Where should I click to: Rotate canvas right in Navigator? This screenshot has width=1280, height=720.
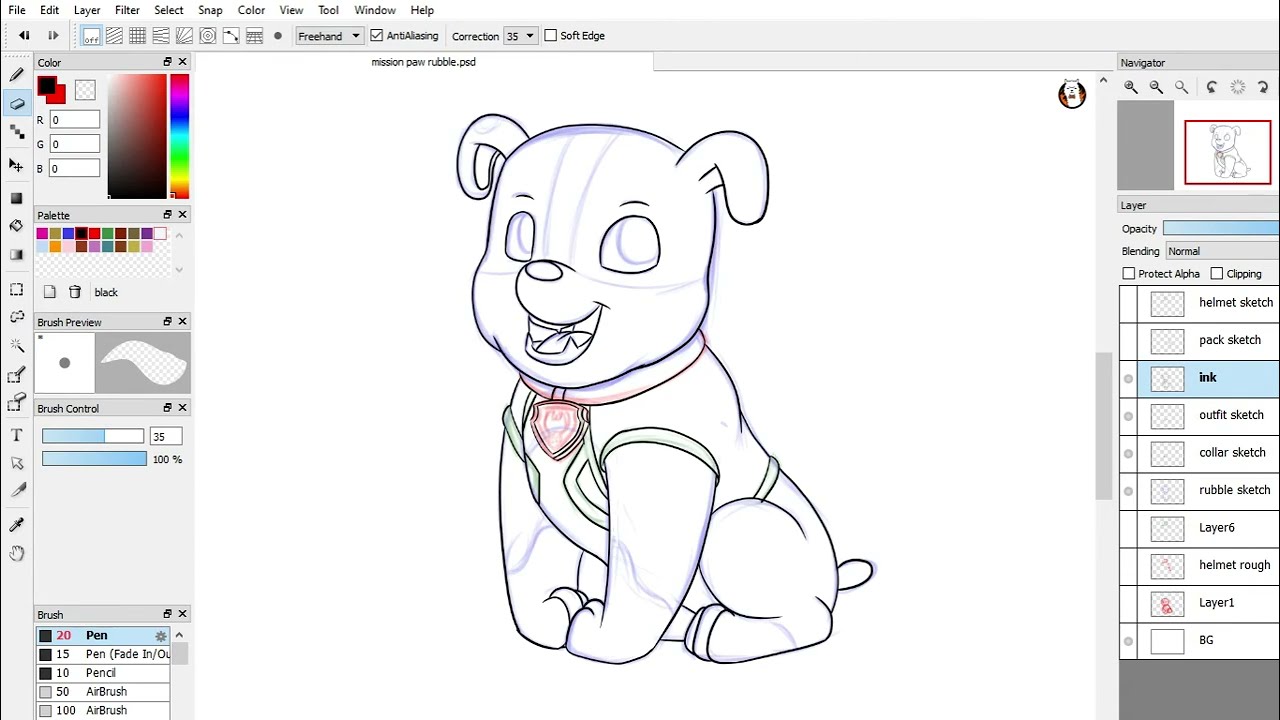tap(1263, 88)
